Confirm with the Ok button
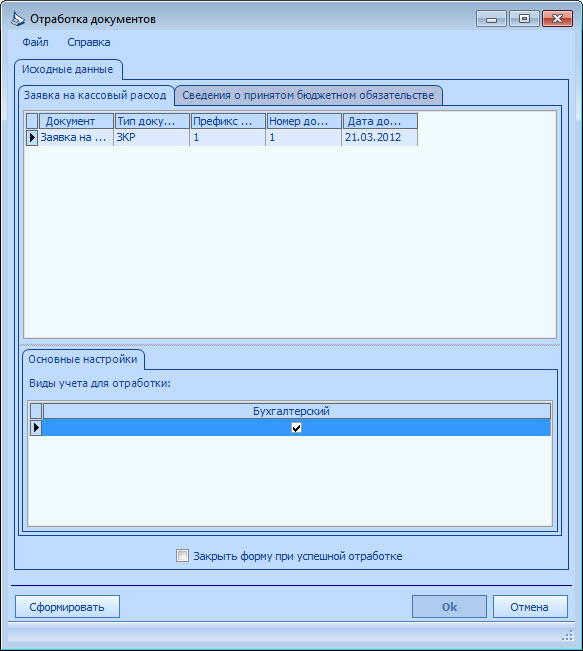 point(449,607)
